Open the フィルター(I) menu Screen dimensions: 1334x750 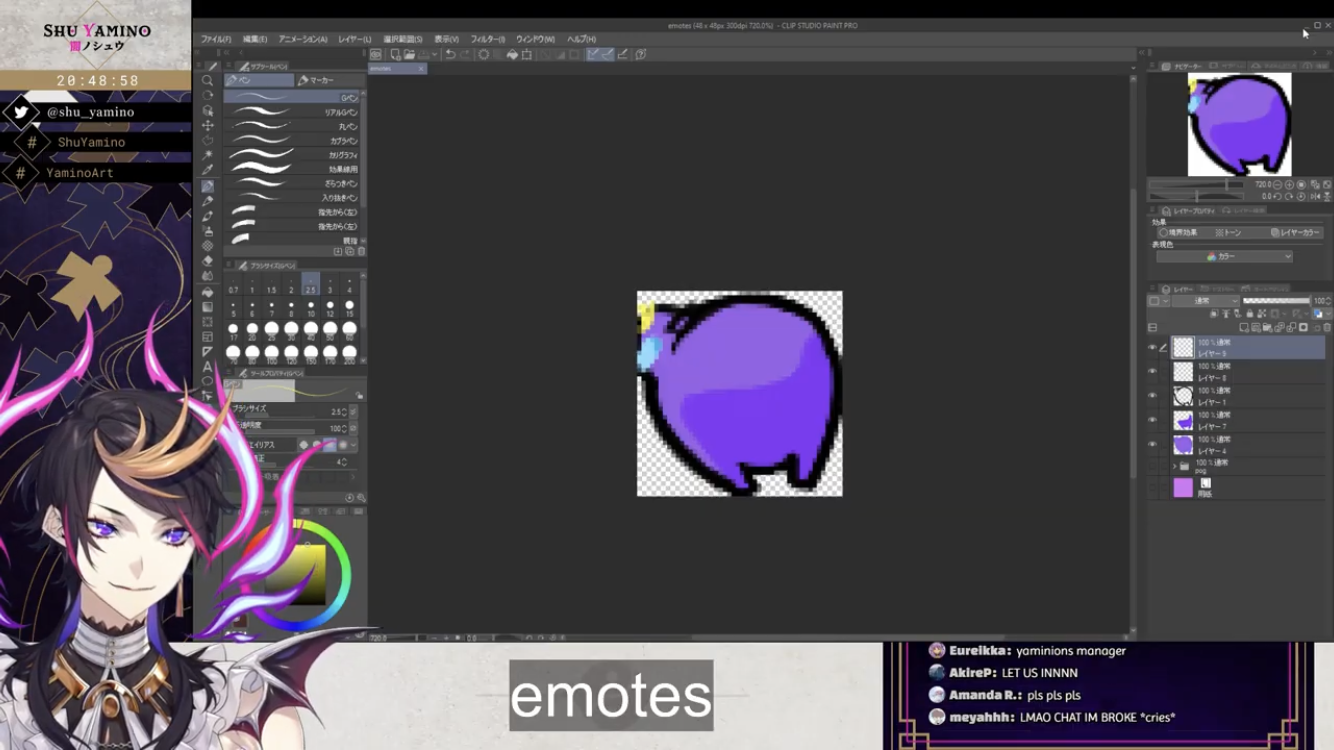pyautogui.click(x=487, y=39)
